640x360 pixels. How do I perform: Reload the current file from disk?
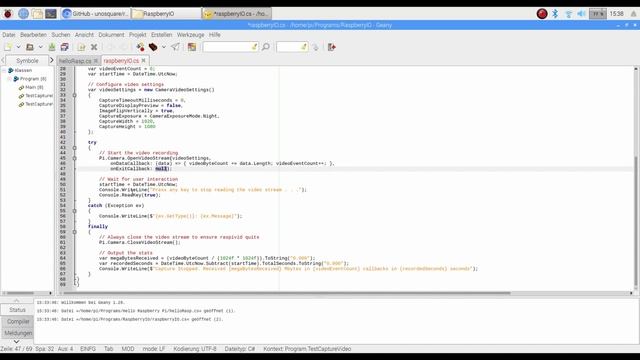81,47
